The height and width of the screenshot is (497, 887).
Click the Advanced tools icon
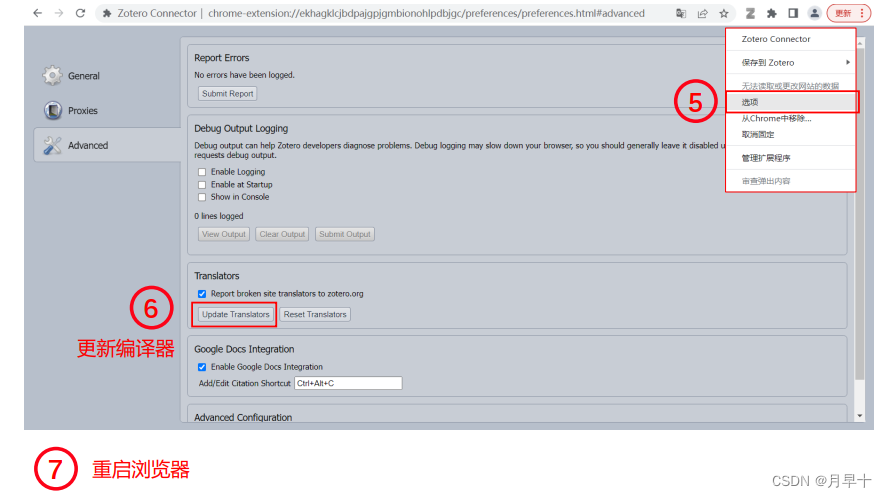(52, 145)
